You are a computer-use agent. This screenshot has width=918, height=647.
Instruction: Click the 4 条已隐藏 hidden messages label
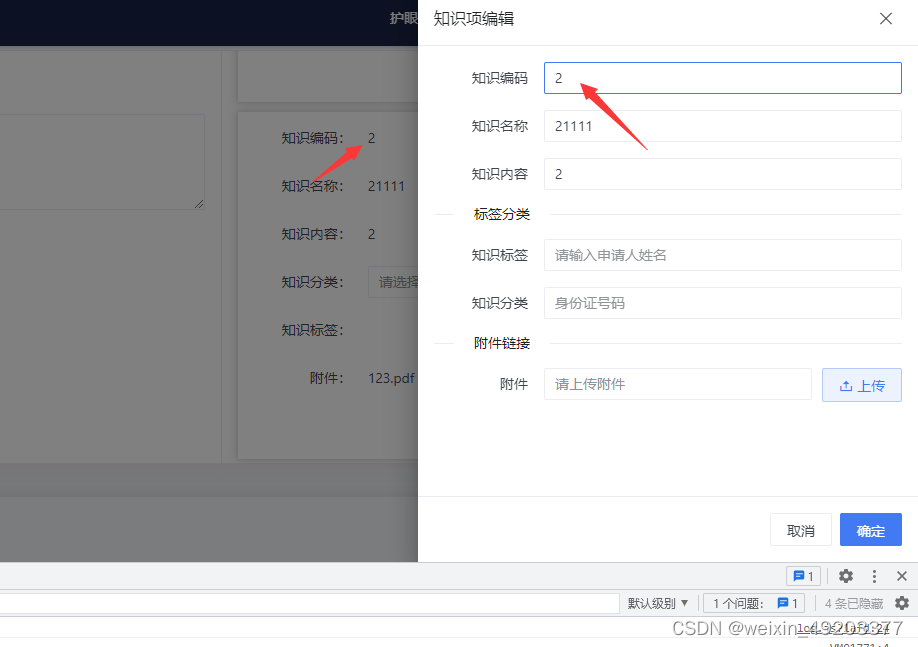tap(854, 603)
